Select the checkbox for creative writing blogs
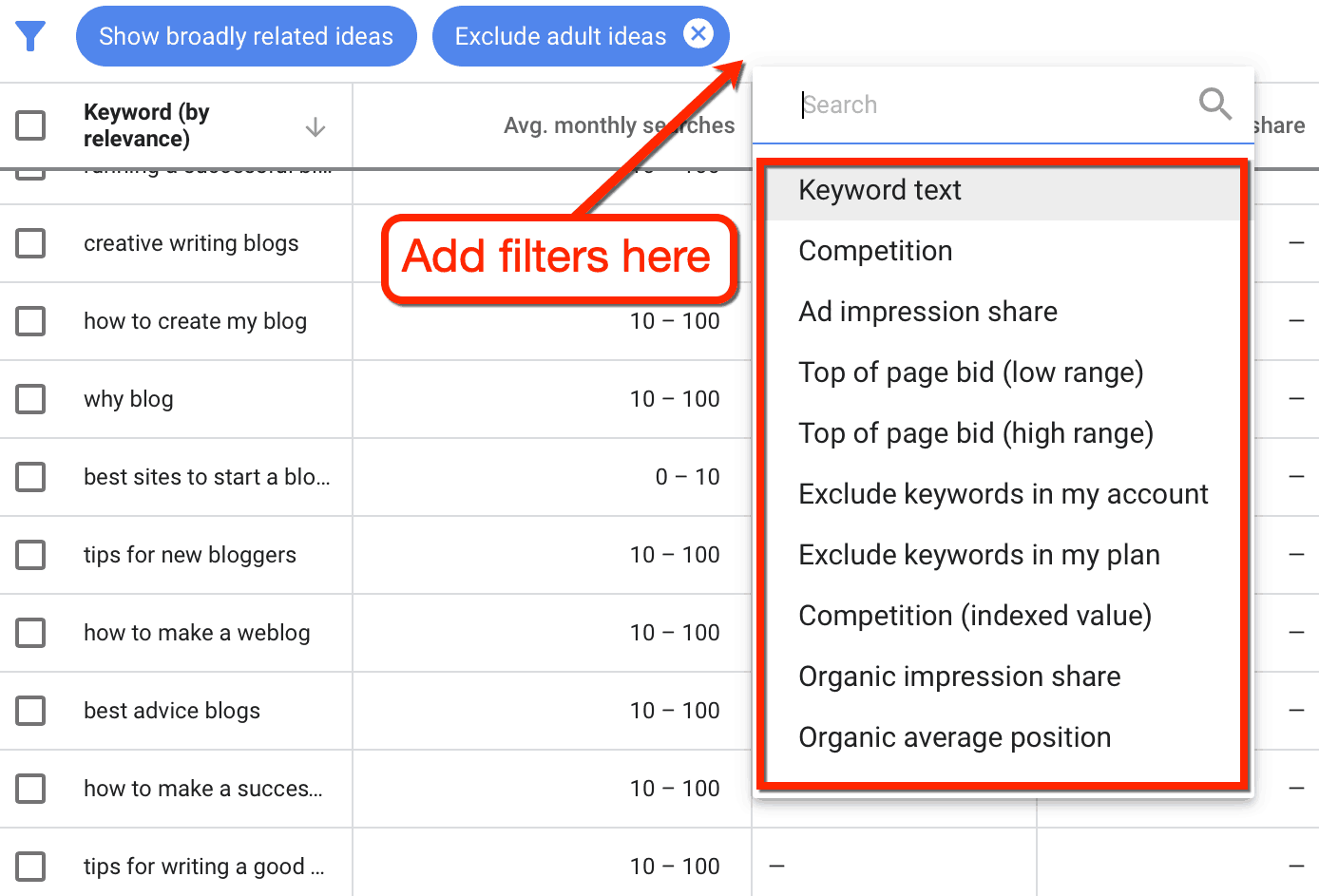This screenshot has height=896, width=1319. tap(31, 243)
